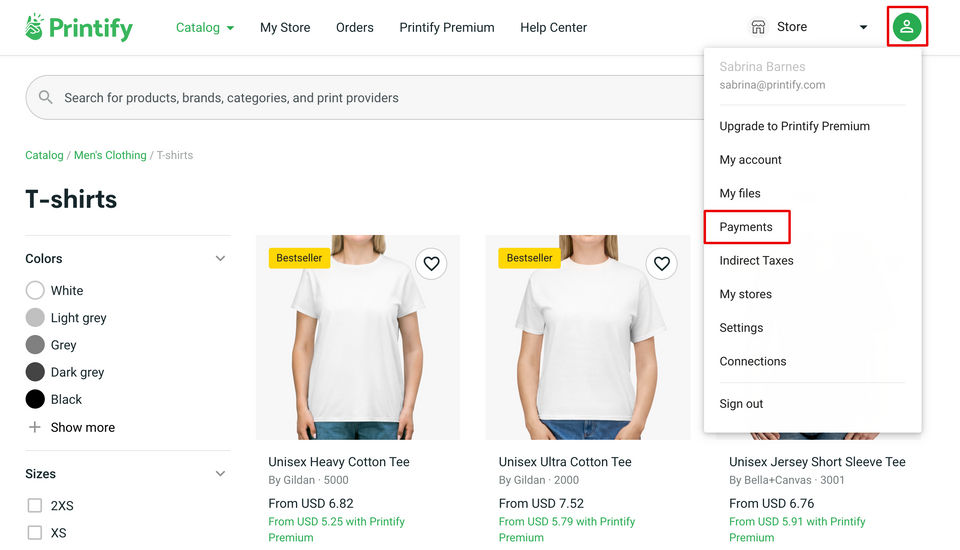Click the plus icon beside Show more

[35, 427]
